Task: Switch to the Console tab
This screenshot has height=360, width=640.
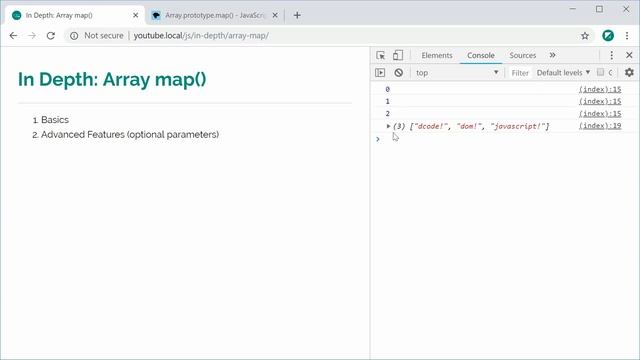Action: pyautogui.click(x=480, y=56)
